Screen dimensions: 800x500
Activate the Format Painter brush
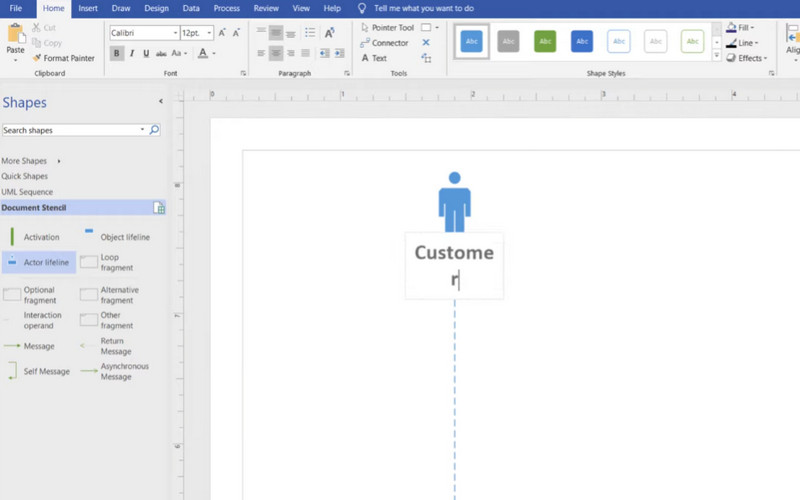pyautogui.click(x=37, y=58)
